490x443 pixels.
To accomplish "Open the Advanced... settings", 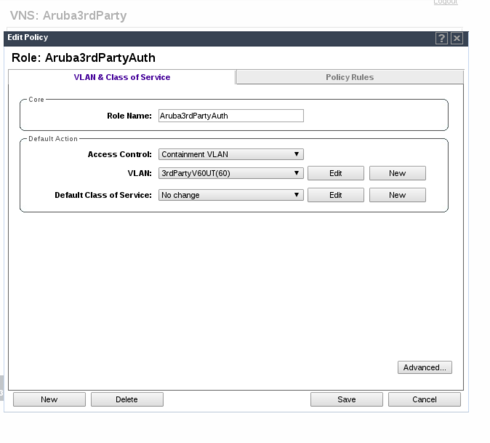I will pyautogui.click(x=425, y=367).
